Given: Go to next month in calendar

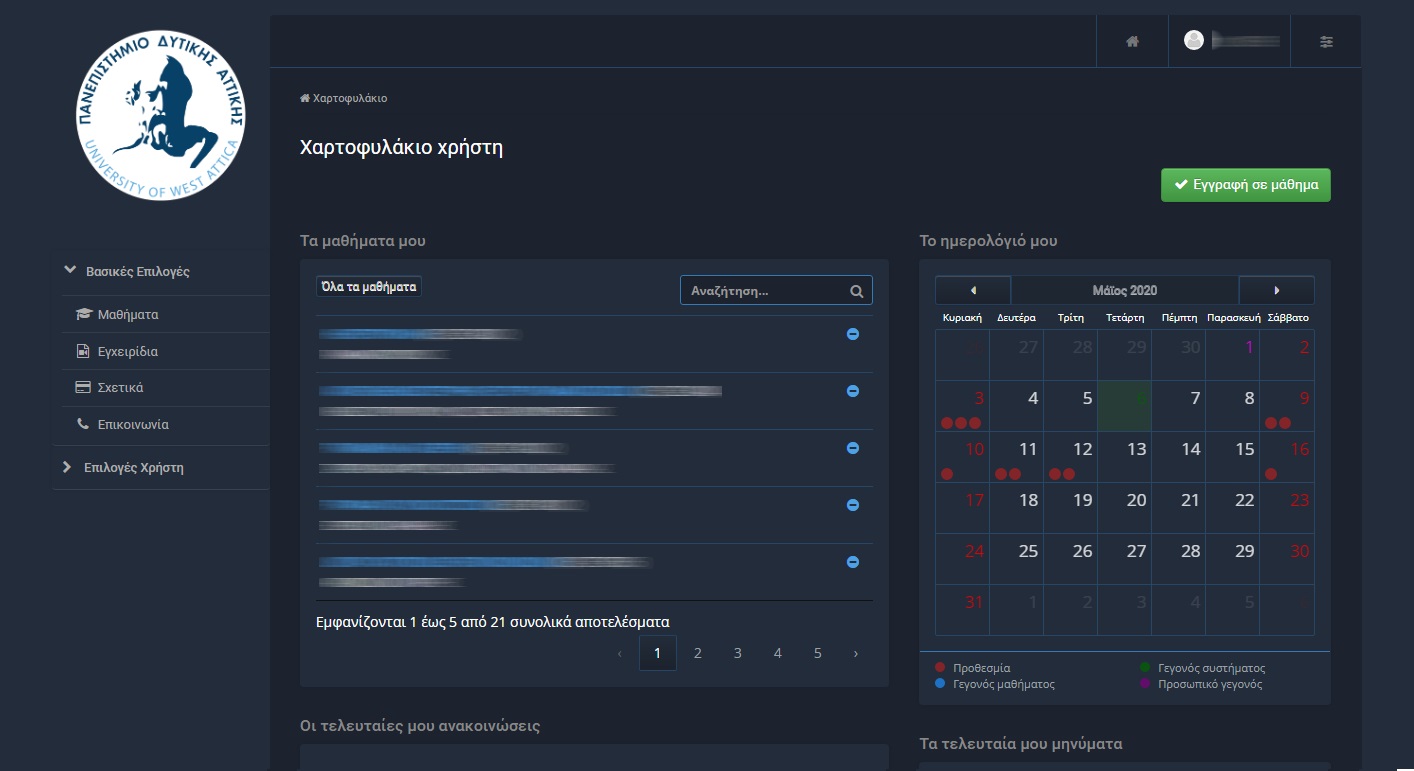Looking at the screenshot, I should point(1276,290).
